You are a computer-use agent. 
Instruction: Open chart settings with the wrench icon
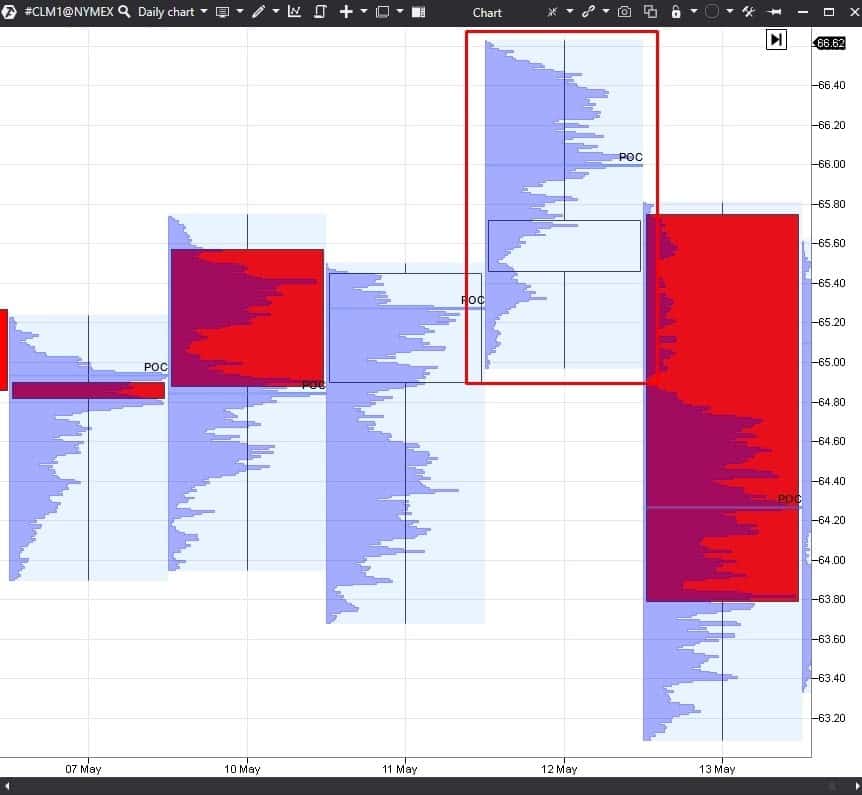(750, 12)
